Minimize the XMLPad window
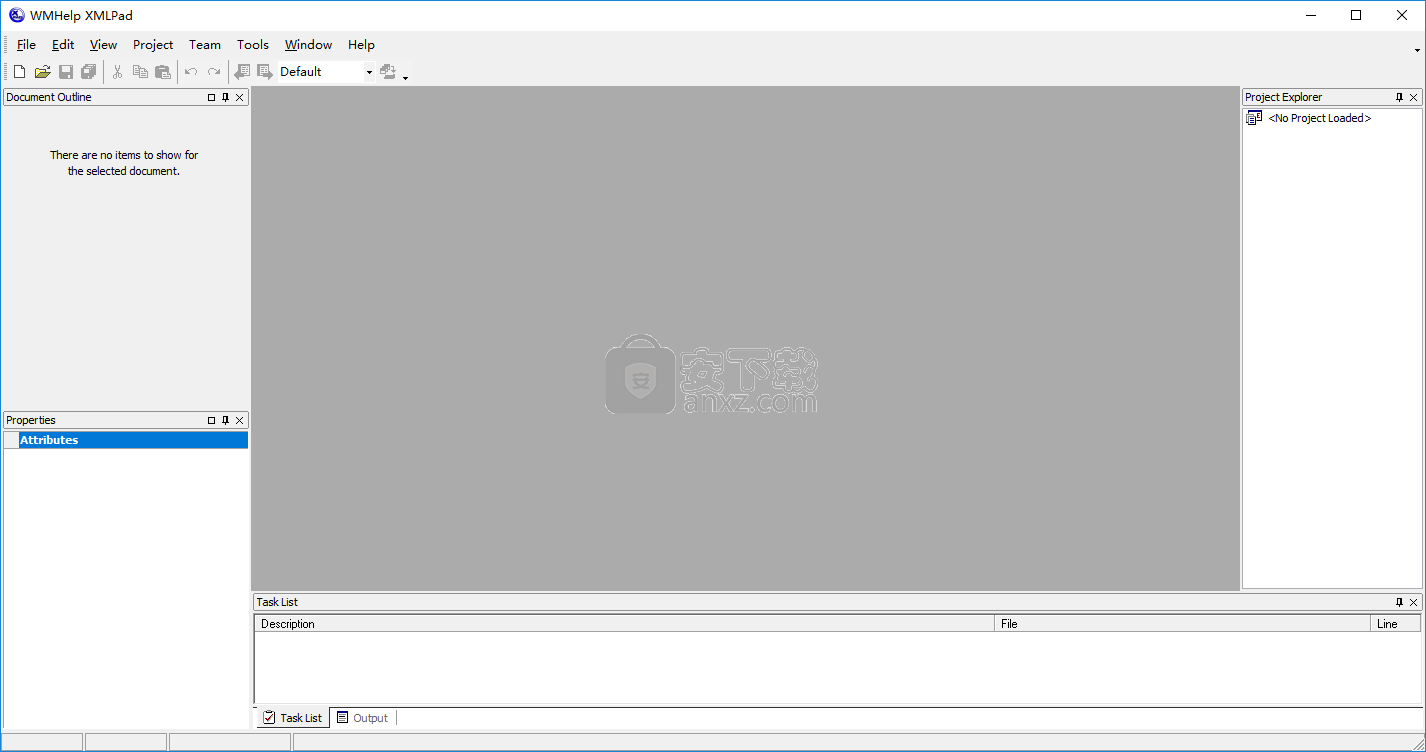1426x752 pixels. point(1310,15)
